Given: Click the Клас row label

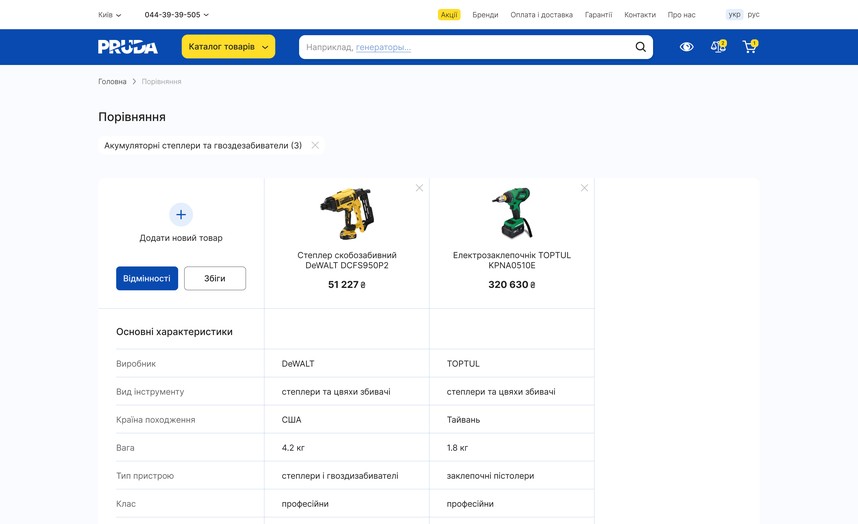Looking at the screenshot, I should pyautogui.click(x=126, y=504).
